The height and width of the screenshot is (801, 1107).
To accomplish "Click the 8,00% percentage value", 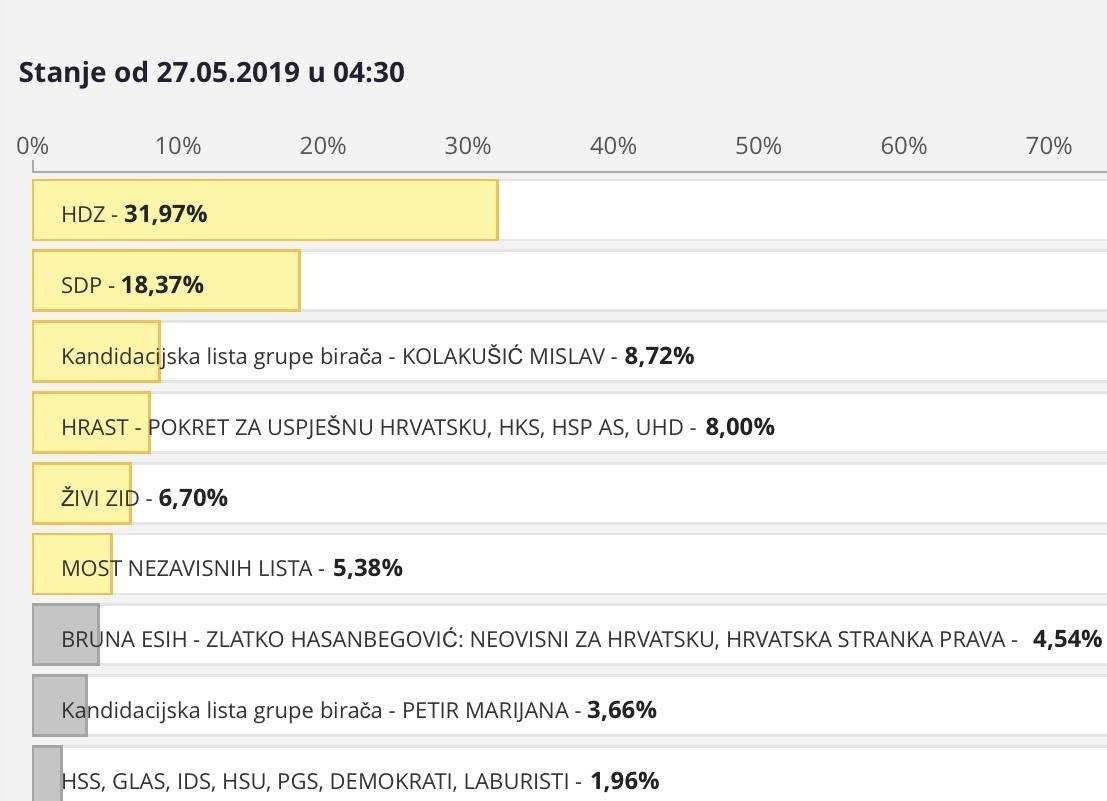I will pyautogui.click(x=740, y=427).
